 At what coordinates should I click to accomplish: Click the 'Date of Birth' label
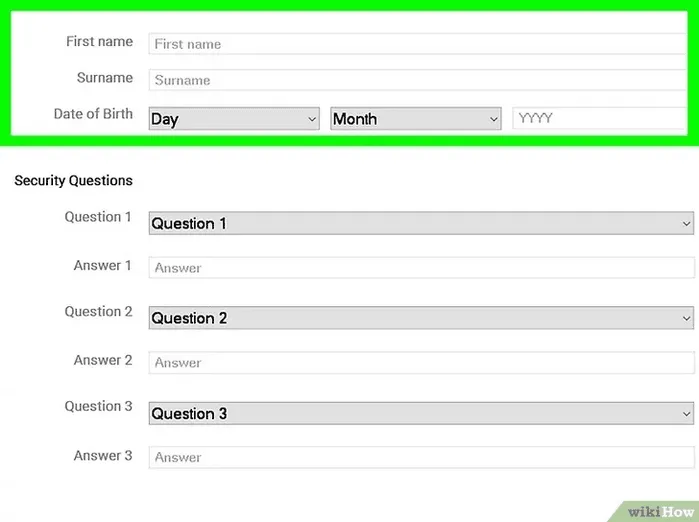coord(93,114)
